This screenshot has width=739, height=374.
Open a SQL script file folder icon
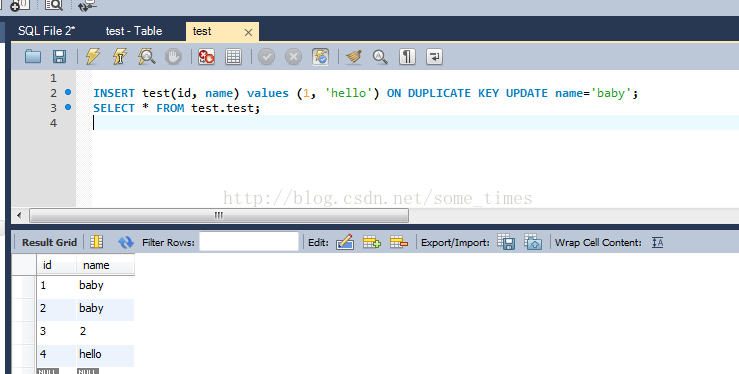(x=33, y=57)
